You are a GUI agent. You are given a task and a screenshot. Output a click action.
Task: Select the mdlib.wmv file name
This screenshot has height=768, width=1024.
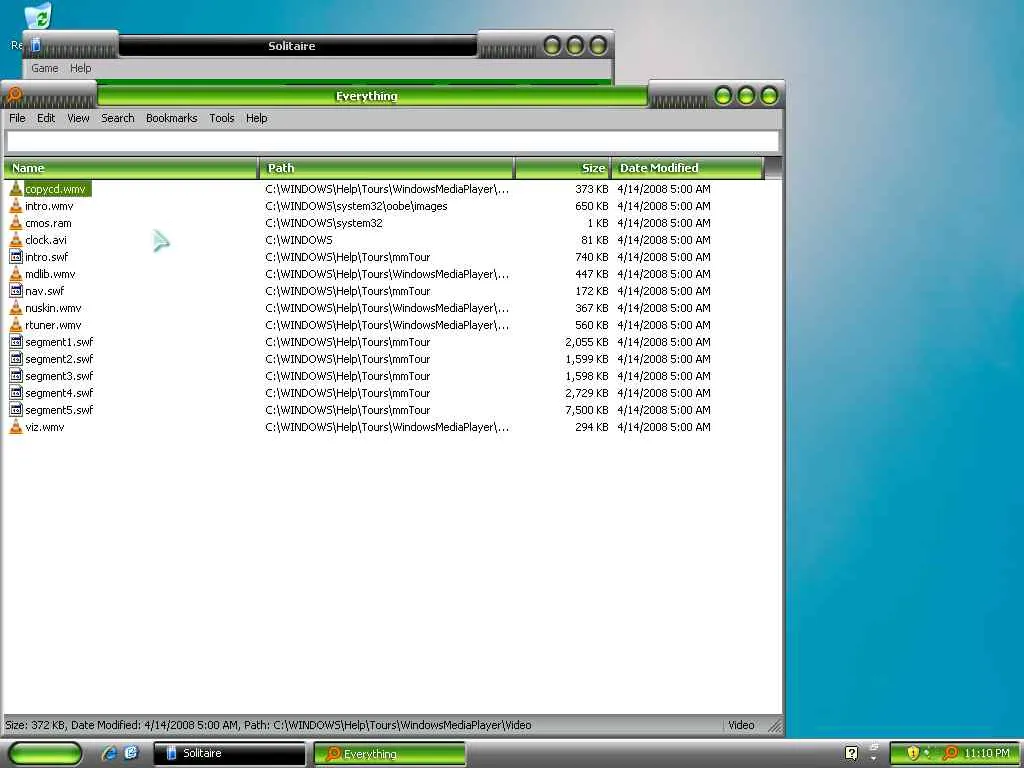point(50,274)
